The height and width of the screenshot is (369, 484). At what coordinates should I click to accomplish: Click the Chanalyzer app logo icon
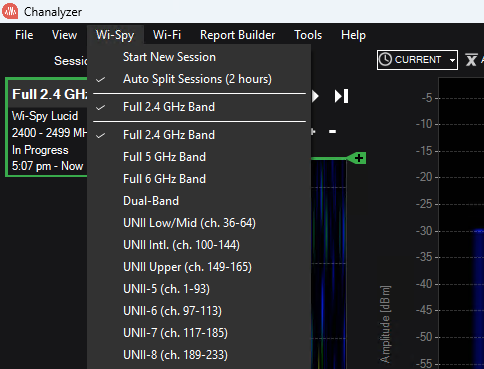point(10,12)
